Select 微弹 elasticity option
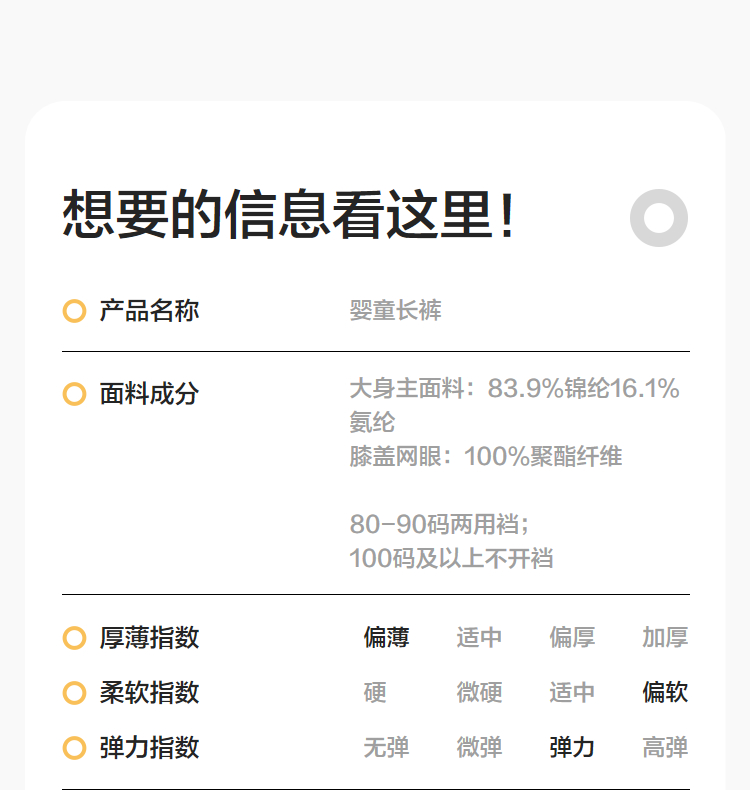 coord(479,748)
